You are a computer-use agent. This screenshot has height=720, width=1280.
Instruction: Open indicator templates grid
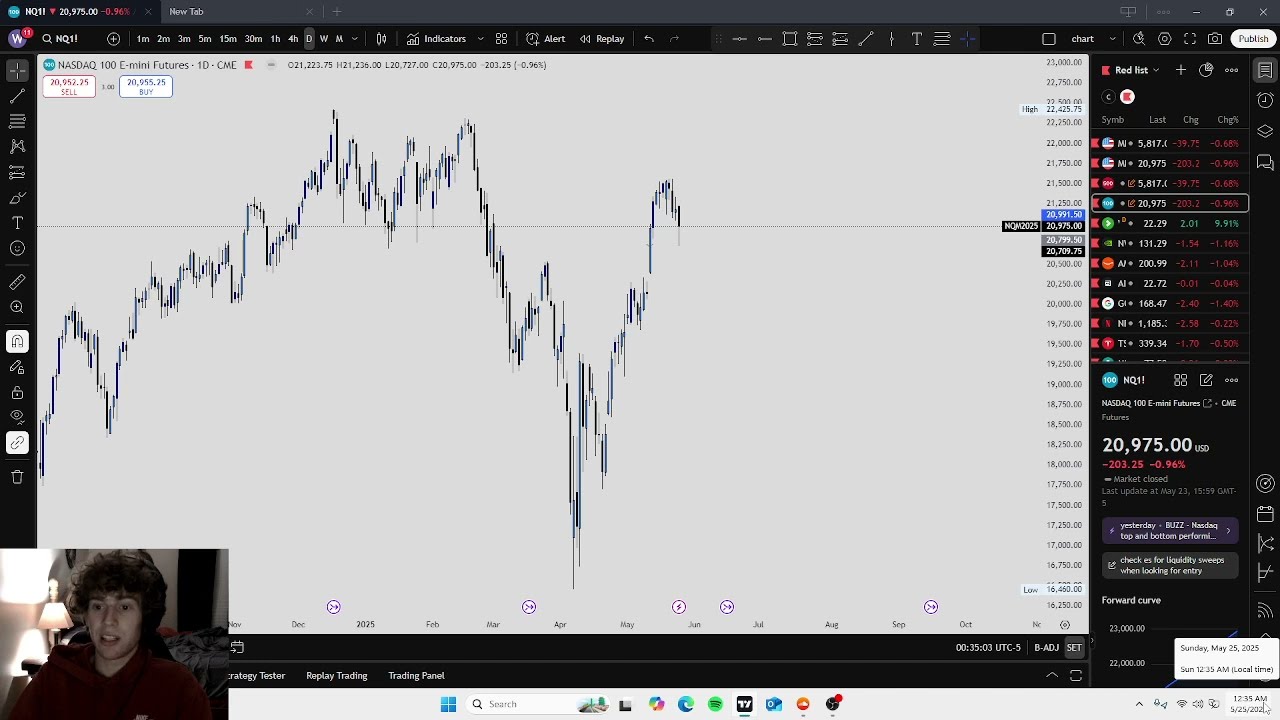tap(502, 39)
